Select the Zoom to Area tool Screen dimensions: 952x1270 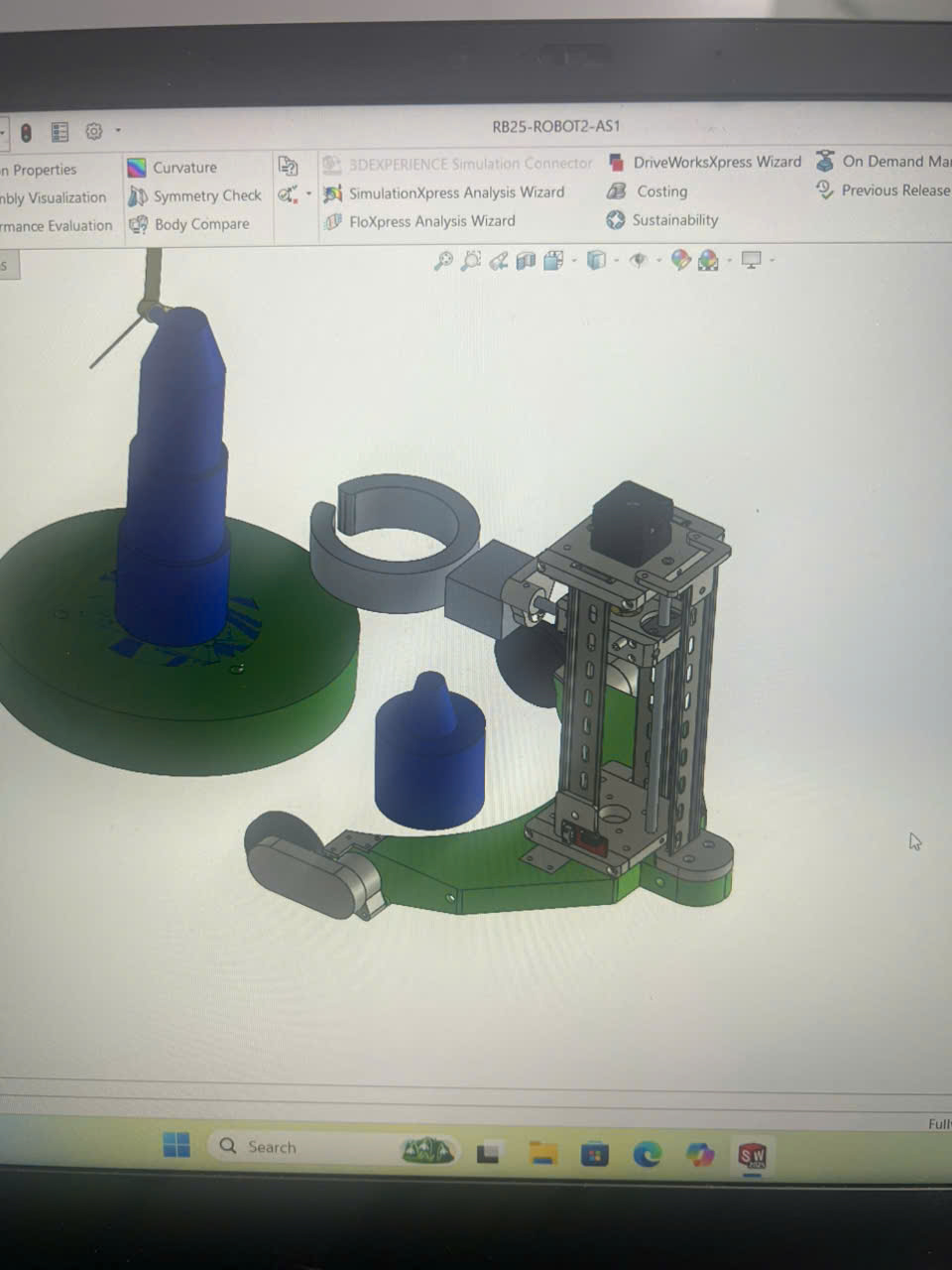(471, 261)
